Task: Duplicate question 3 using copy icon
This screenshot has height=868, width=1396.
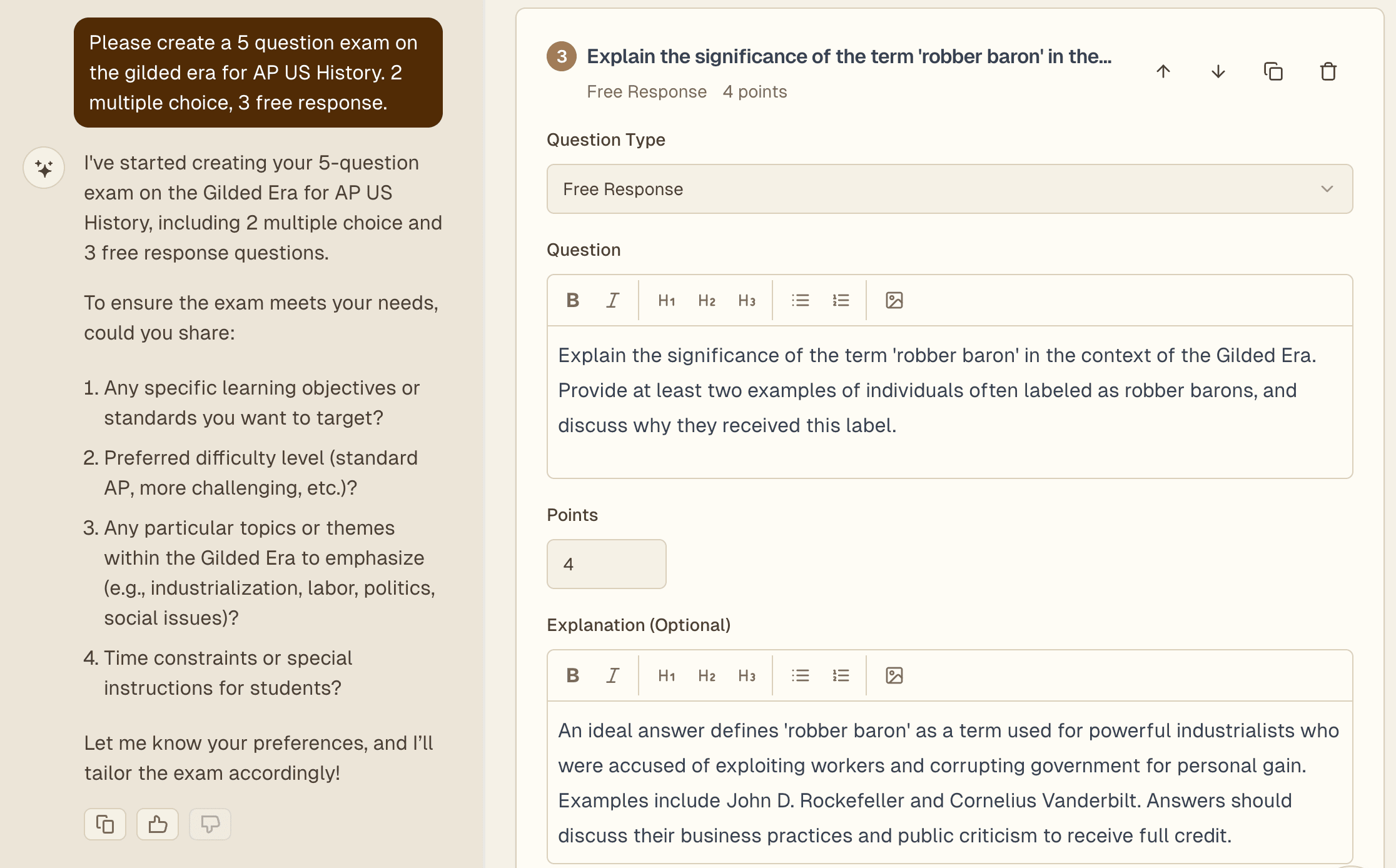Action: tap(1273, 71)
